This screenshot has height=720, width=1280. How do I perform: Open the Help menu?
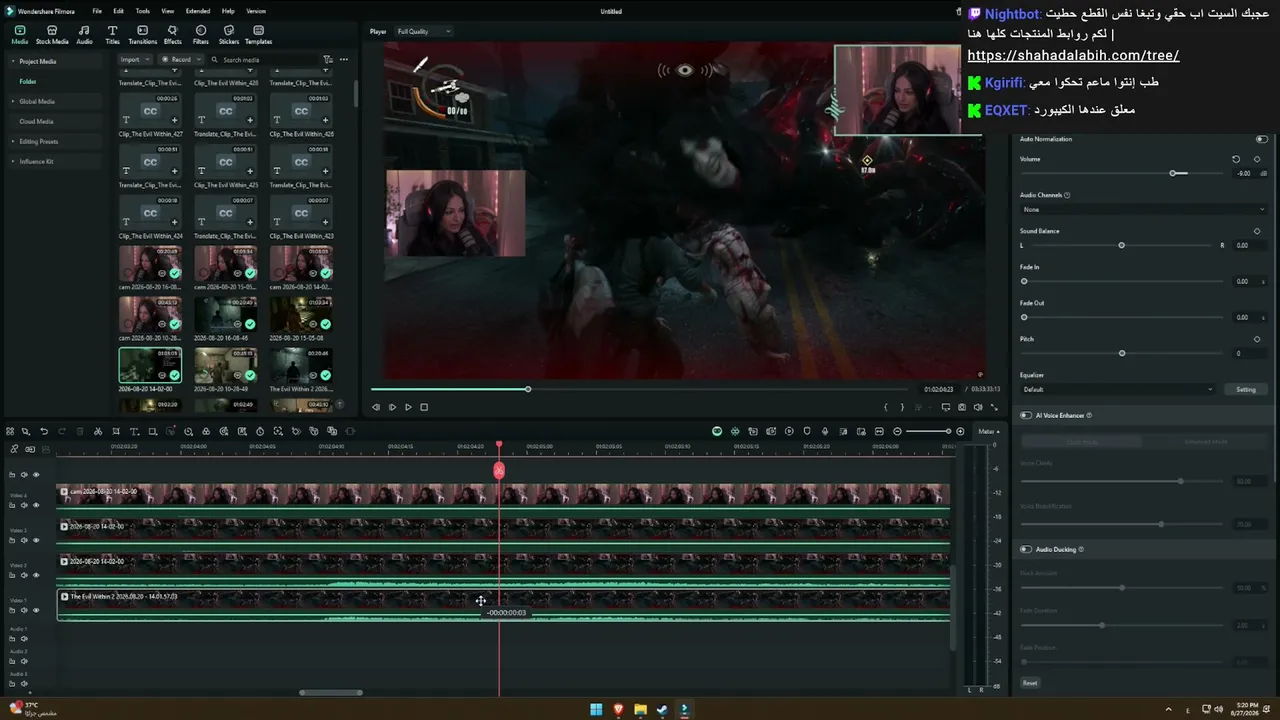tap(228, 11)
